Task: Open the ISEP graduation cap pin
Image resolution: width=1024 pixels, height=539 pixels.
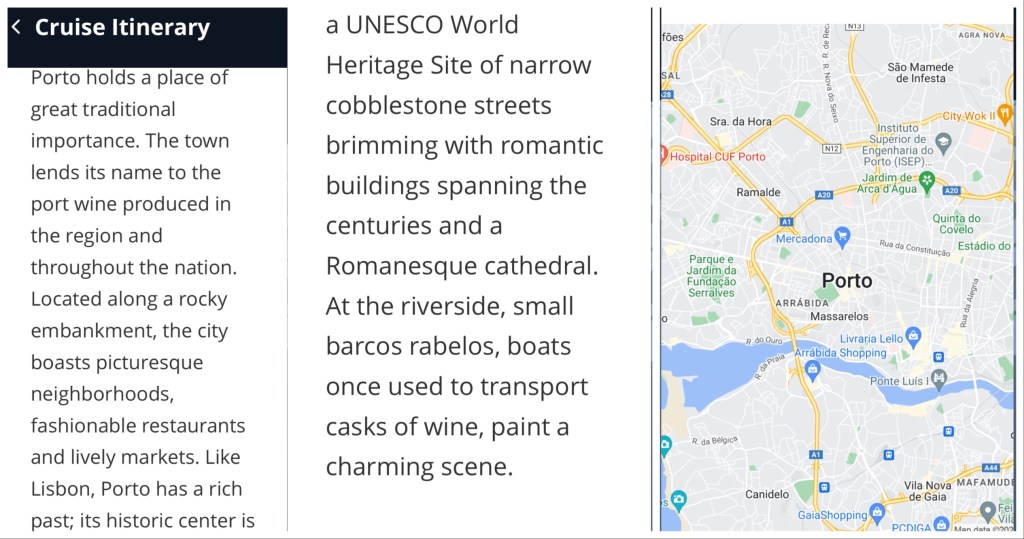Action: point(943,142)
